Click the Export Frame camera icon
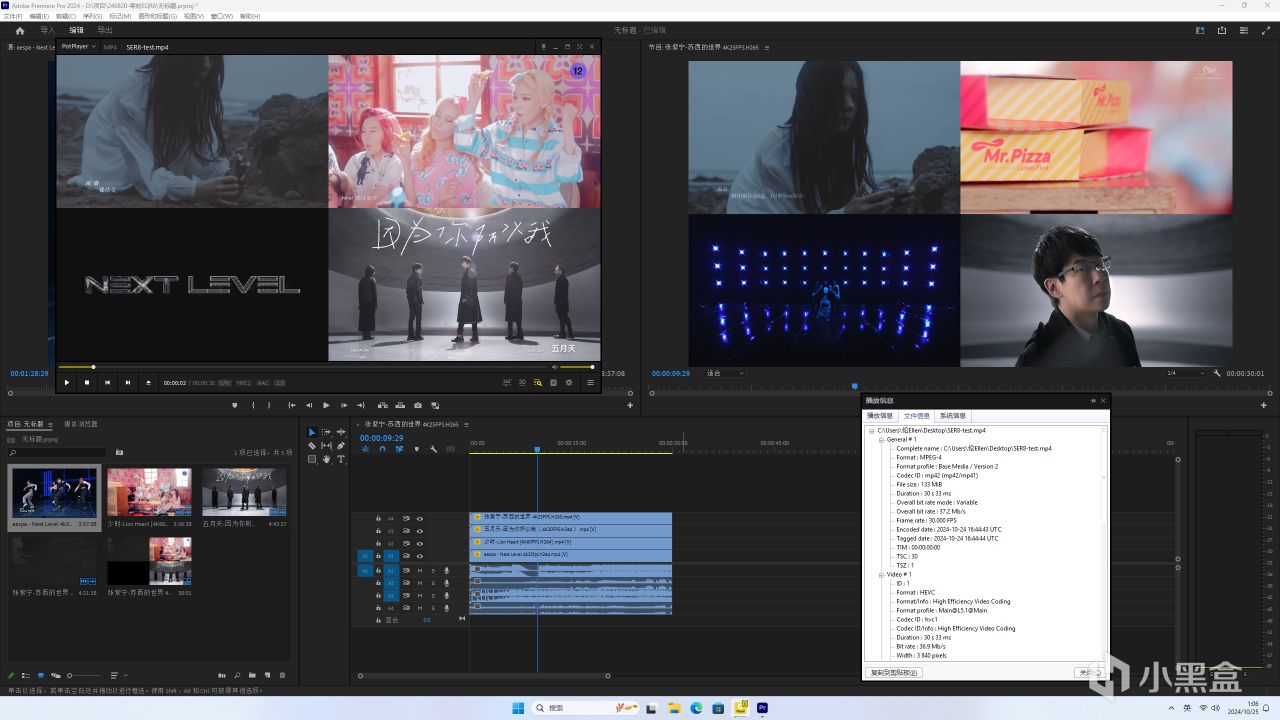 pyautogui.click(x=418, y=405)
